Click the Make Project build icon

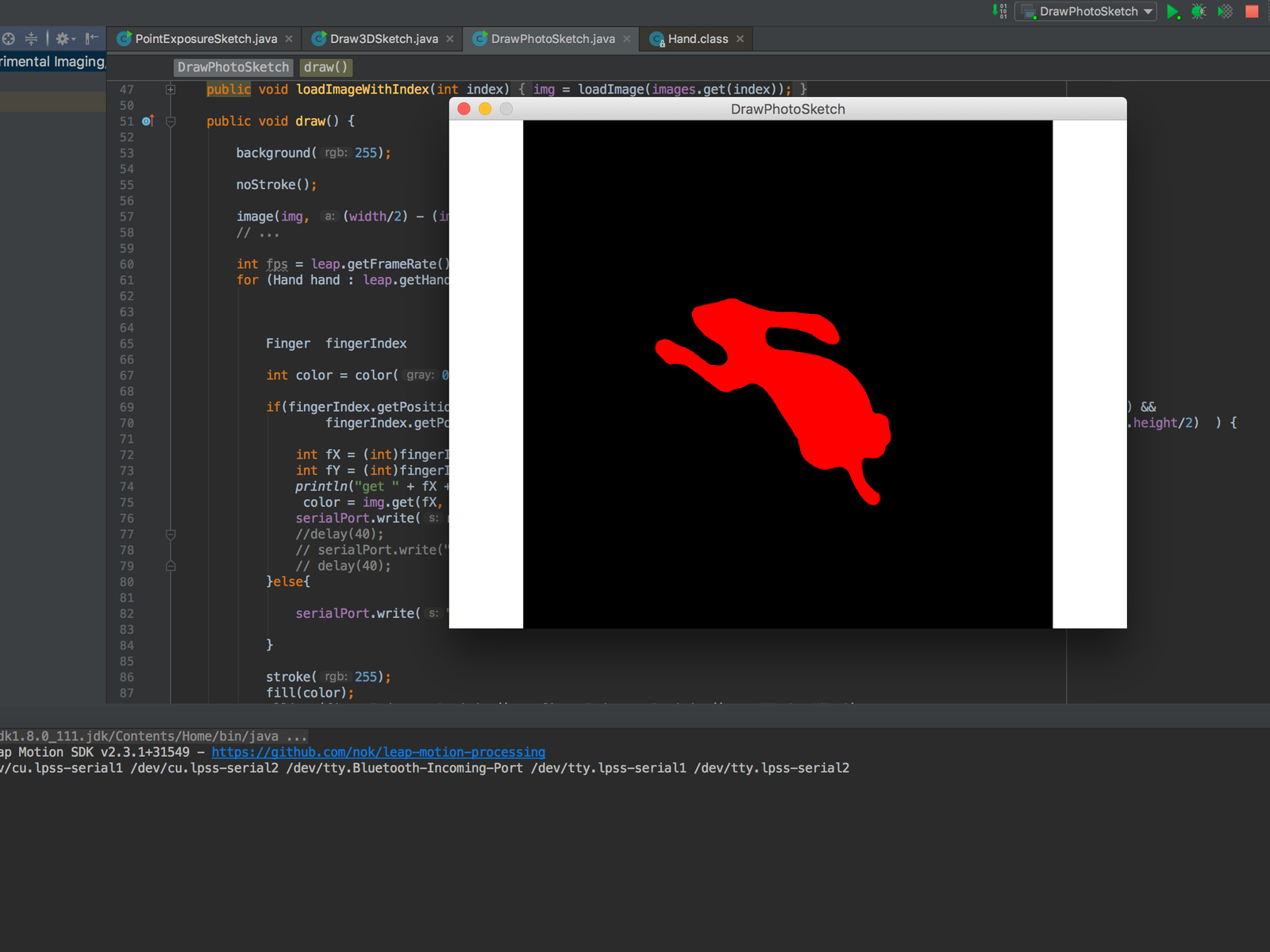[999, 11]
